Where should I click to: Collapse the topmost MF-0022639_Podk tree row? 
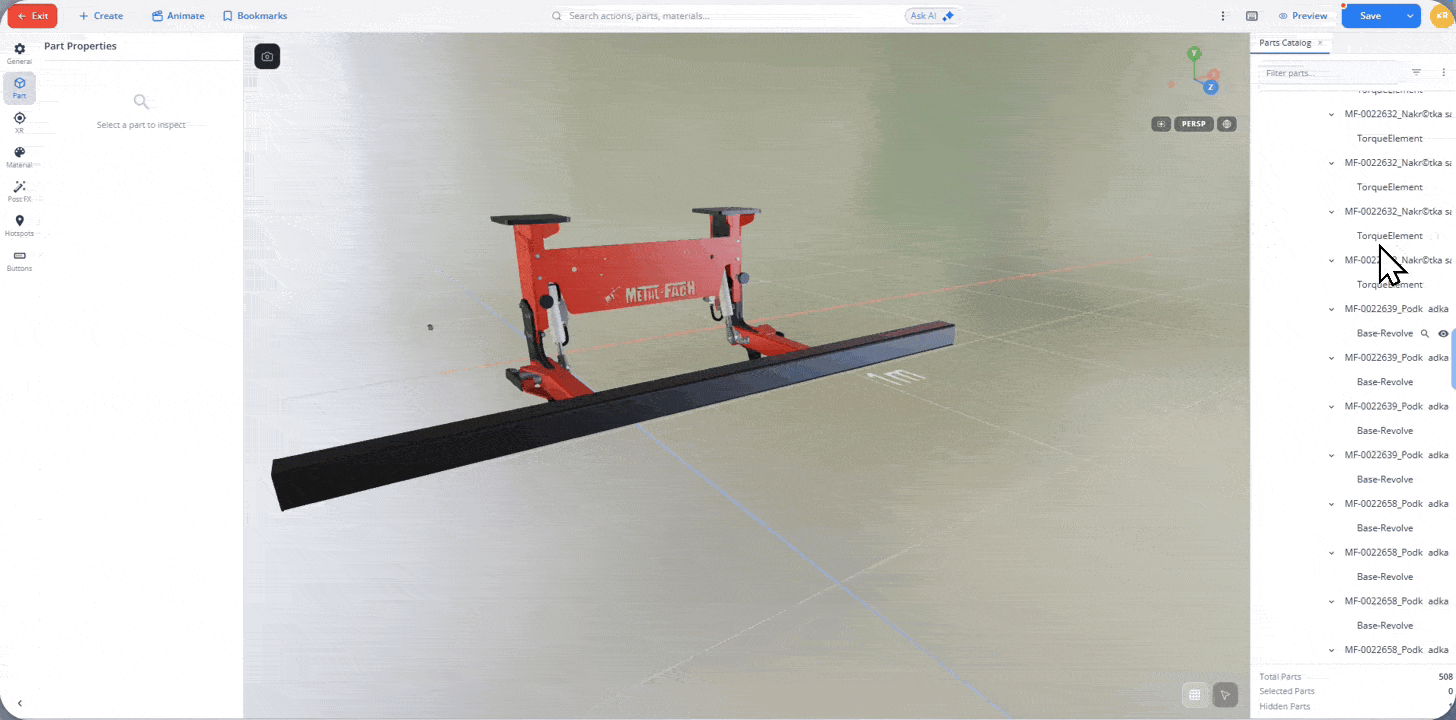coord(1331,309)
